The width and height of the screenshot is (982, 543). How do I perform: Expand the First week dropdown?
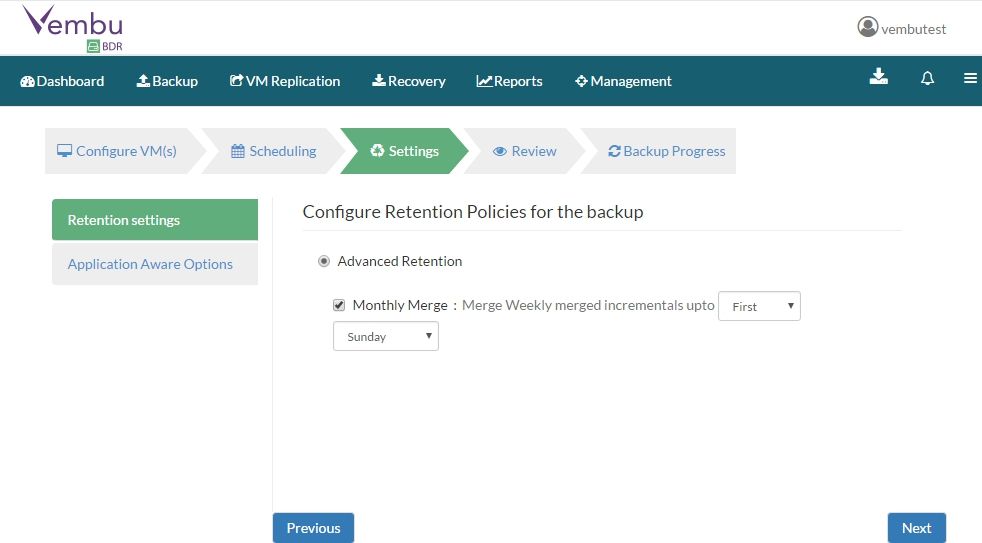point(759,306)
